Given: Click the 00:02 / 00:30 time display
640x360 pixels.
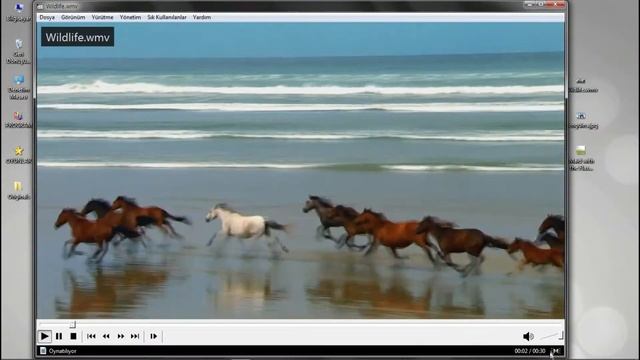Looking at the screenshot, I should click(x=530, y=351).
